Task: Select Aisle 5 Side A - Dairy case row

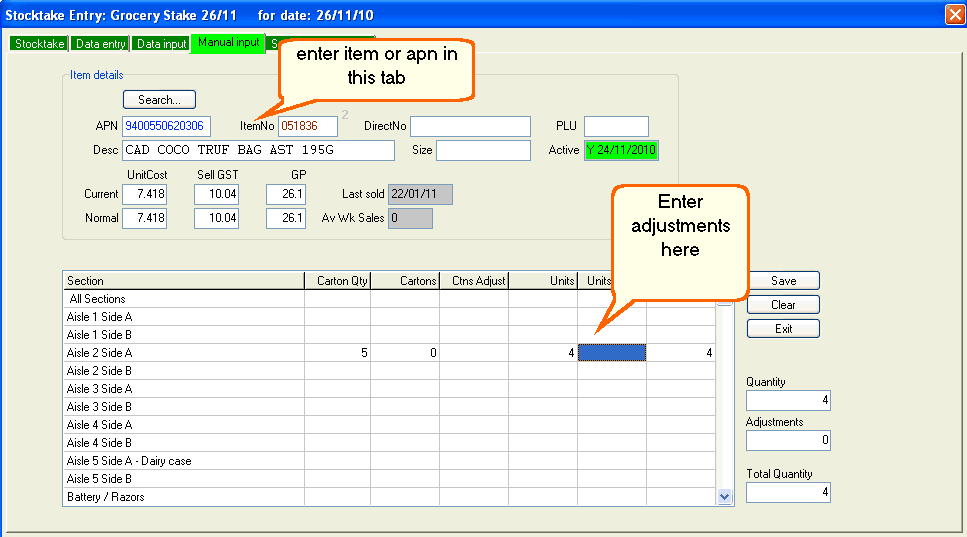Action: (x=389, y=461)
